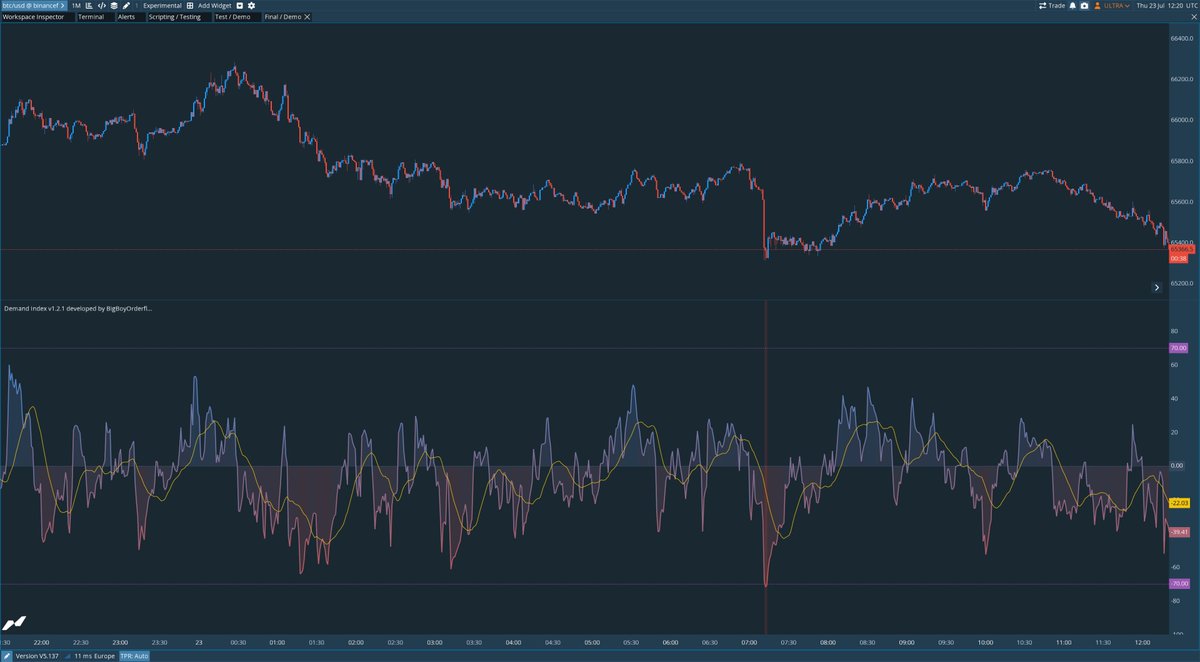Expand the ULTRA account dropdown
The height and width of the screenshot is (662, 1200).
point(1117,5)
